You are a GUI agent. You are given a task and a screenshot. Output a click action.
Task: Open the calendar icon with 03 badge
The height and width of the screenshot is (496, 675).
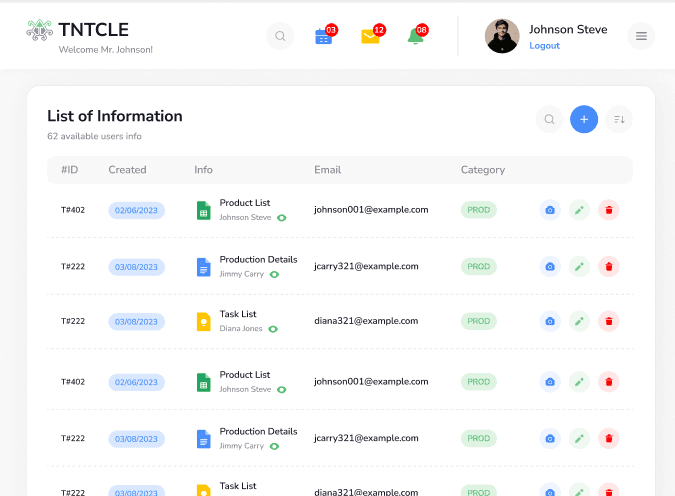(323, 36)
